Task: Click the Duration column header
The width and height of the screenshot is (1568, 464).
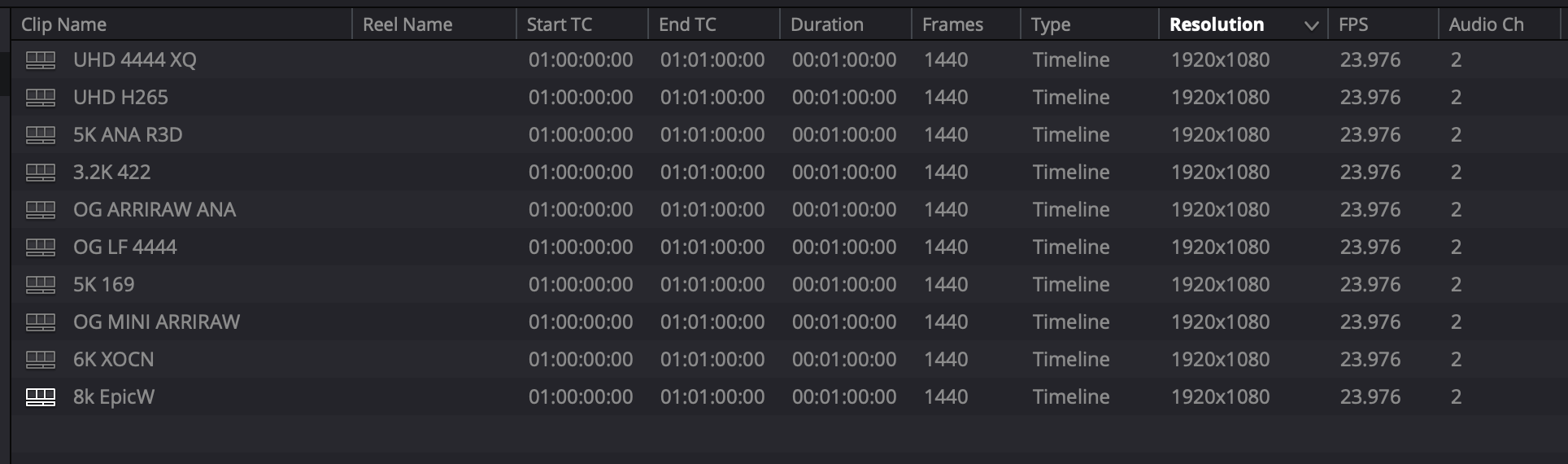Action: [826, 24]
